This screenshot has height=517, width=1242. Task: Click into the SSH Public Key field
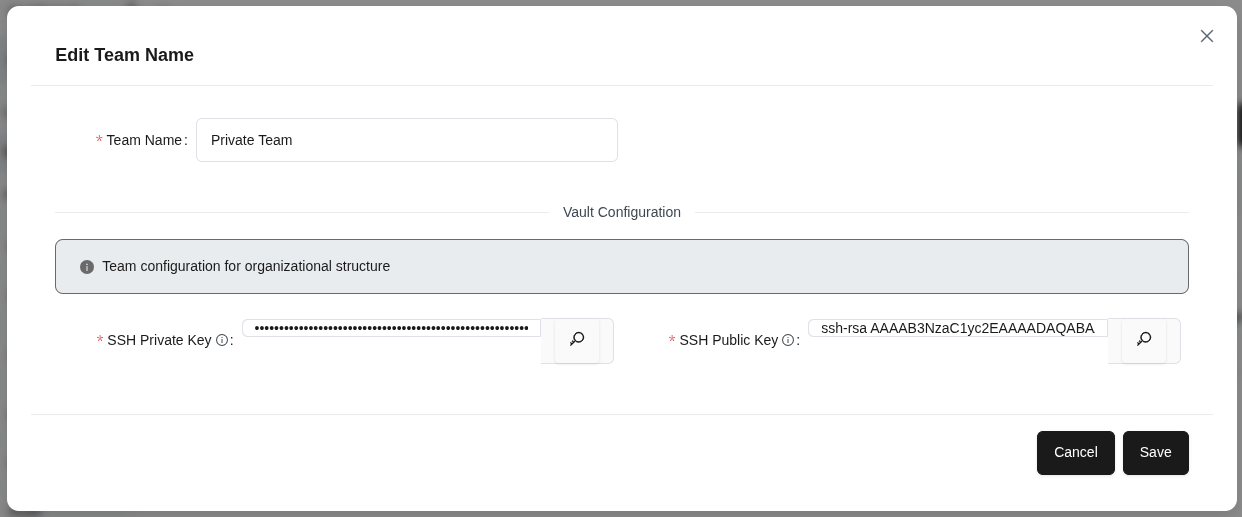click(957, 328)
